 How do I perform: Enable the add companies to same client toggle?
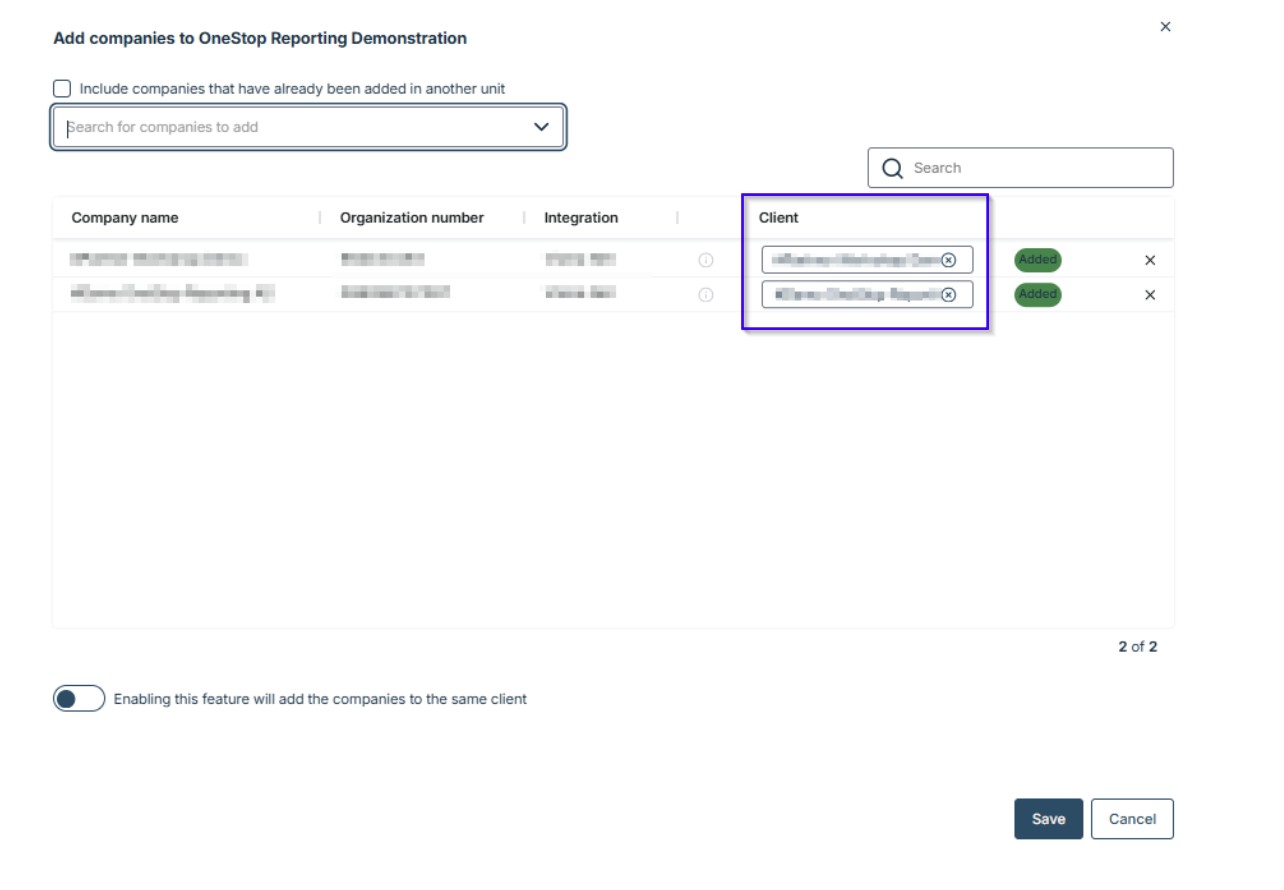click(x=79, y=699)
